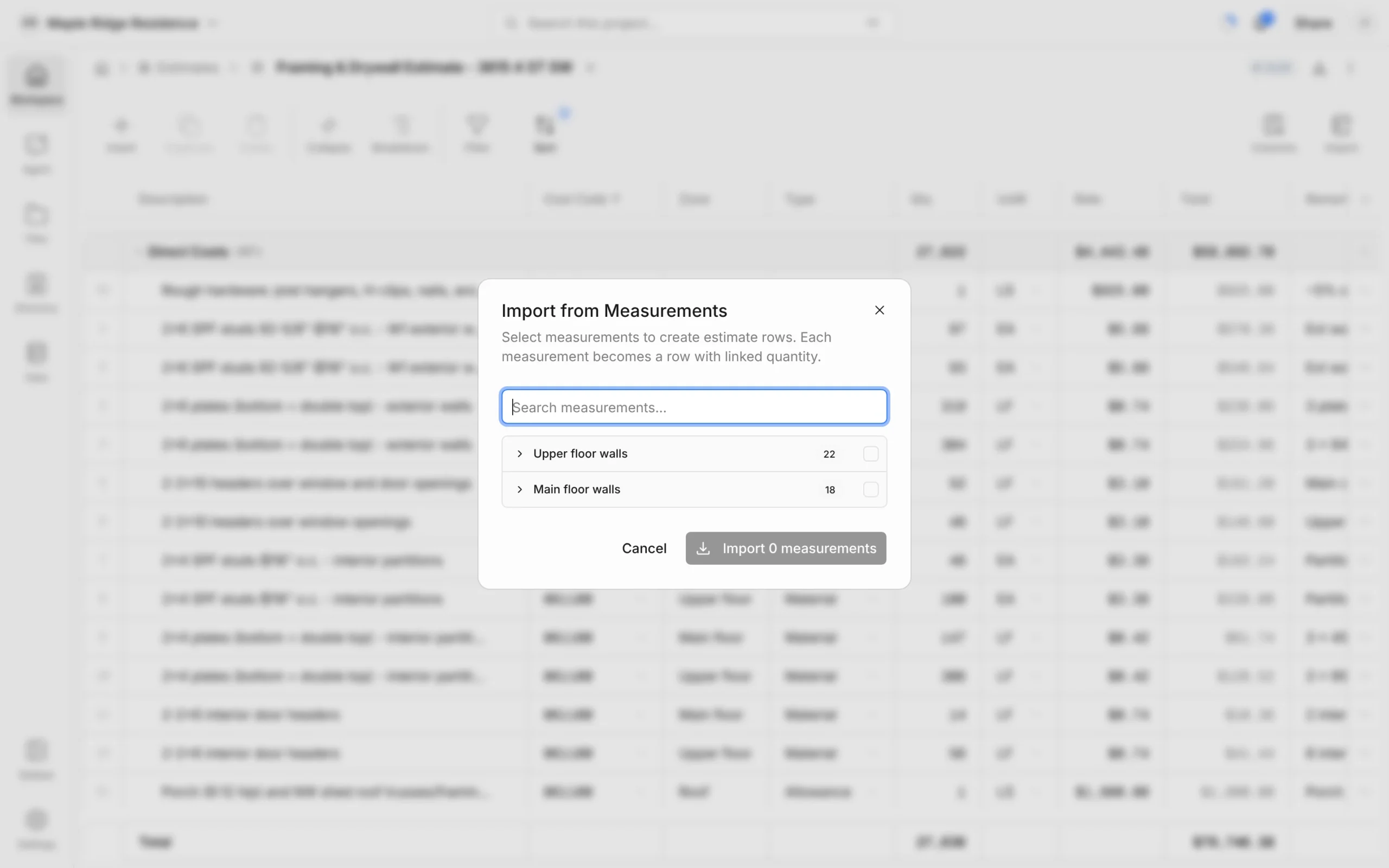The image size is (1389, 868).
Task: Click Import 0 measurements button
Action: click(786, 548)
